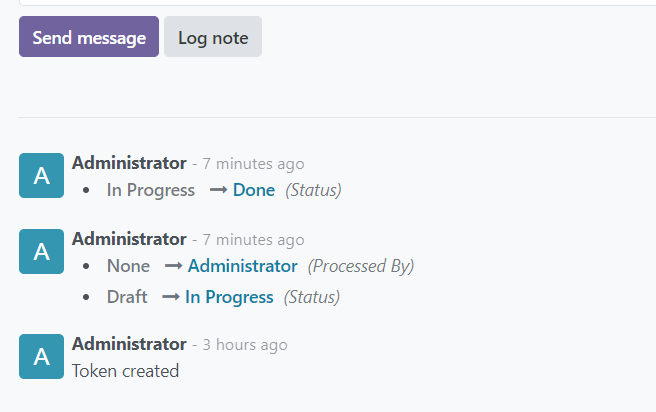Screen dimensions: 656x412
Task: Click the blue Administrator Processed By value
Action: coord(243,266)
